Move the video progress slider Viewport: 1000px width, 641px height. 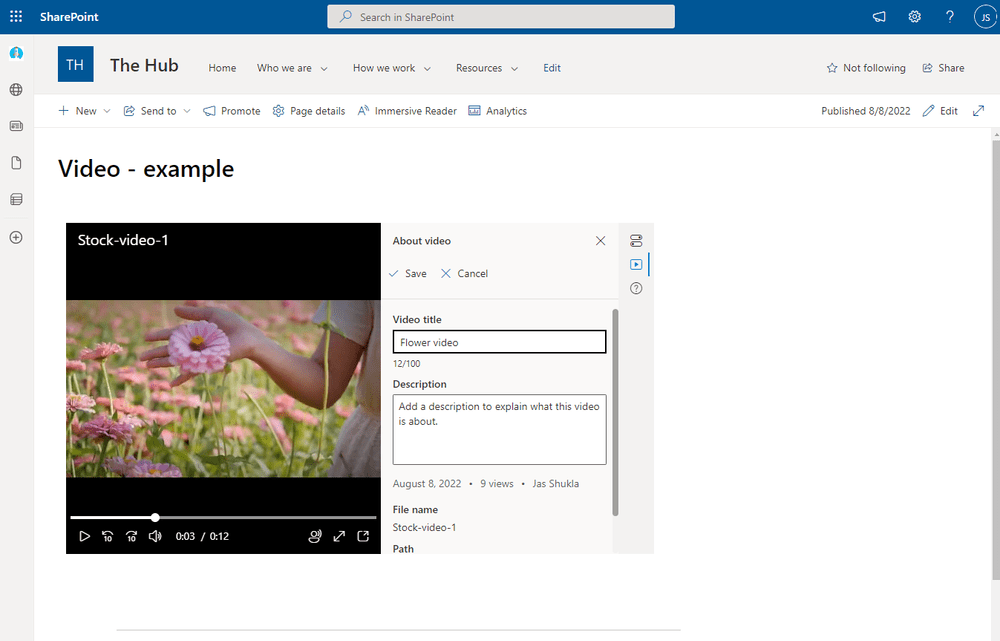155,517
